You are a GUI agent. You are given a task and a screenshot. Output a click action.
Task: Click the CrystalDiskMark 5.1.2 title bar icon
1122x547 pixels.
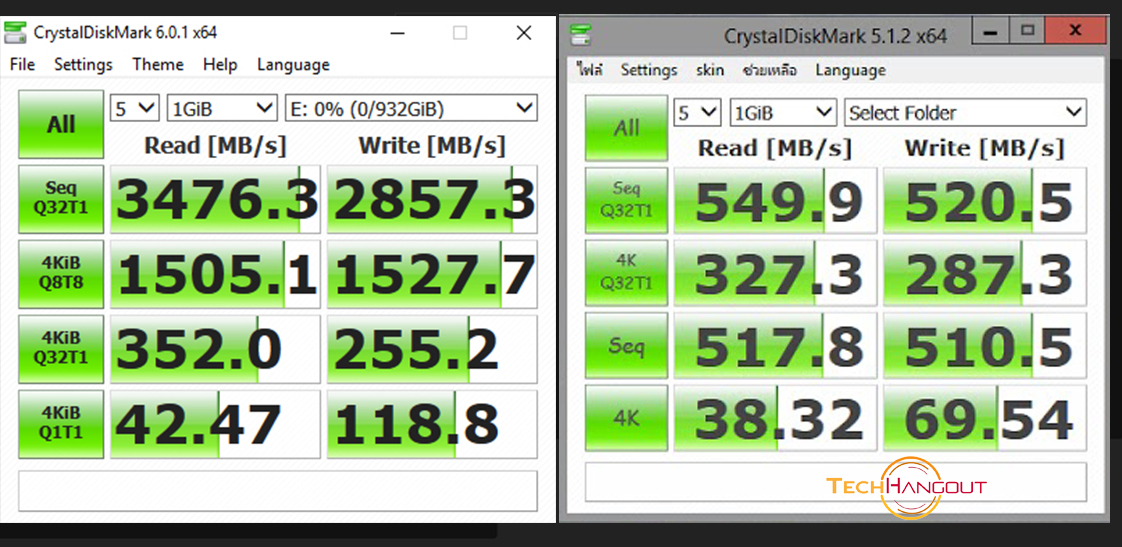(x=580, y=34)
